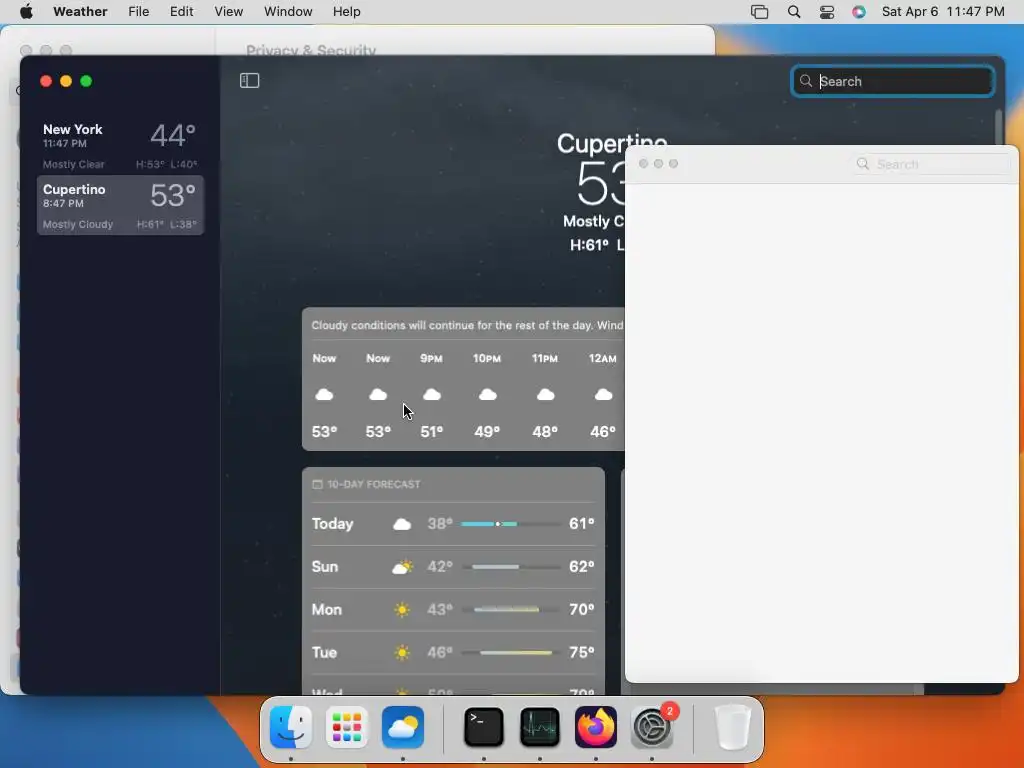Click the Stage Manager menu bar icon
This screenshot has height=768, width=1024.
pyautogui.click(x=760, y=12)
